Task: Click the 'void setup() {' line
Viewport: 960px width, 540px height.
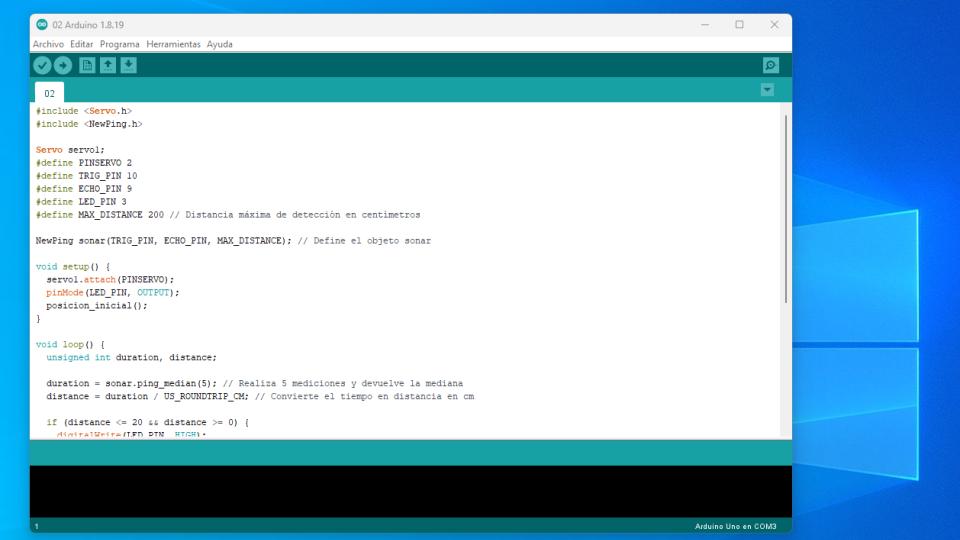Action: click(73, 266)
